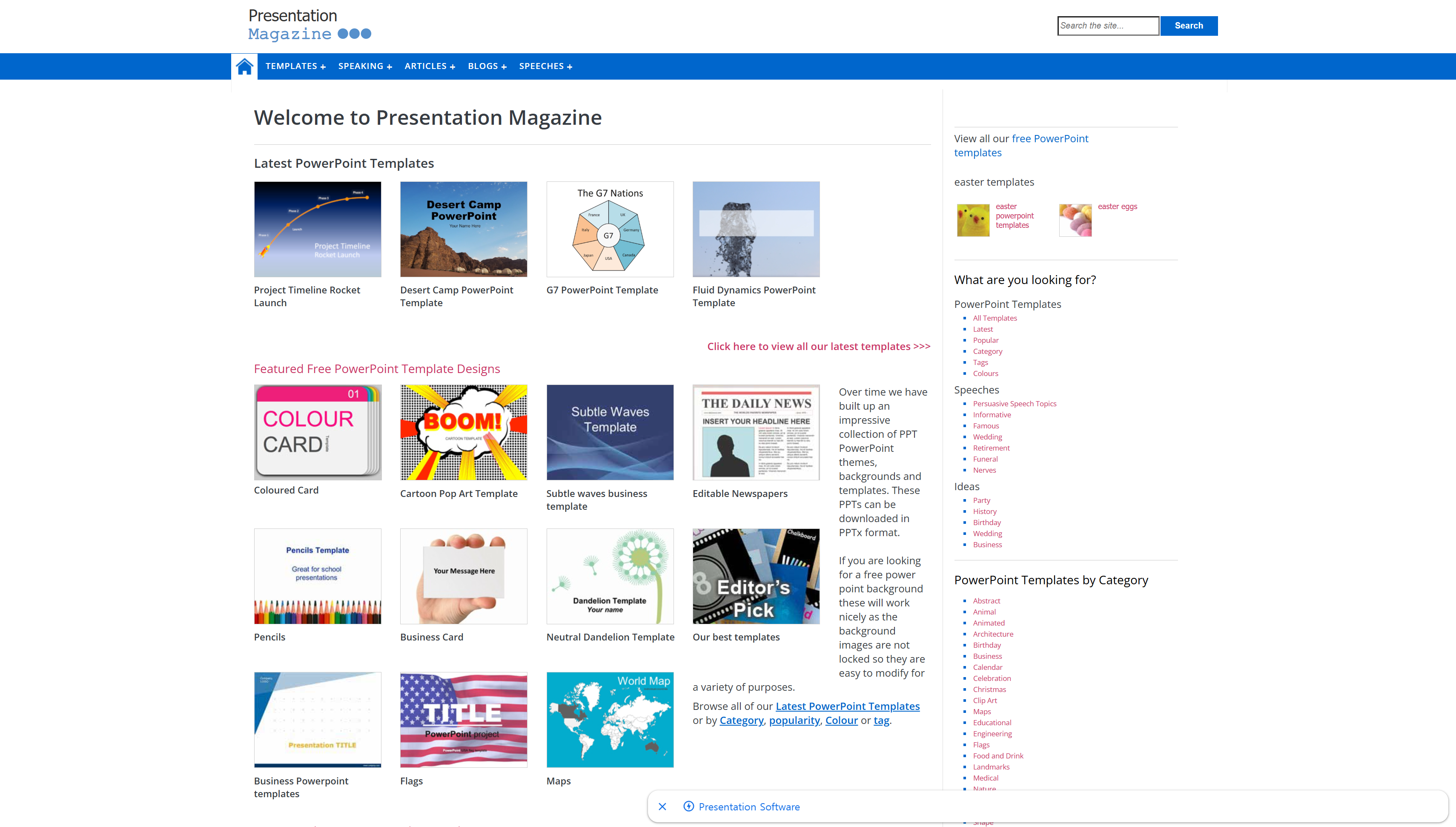Viewport: 1456px width, 827px height.
Task: Expand the Articles menu
Action: pos(430,66)
